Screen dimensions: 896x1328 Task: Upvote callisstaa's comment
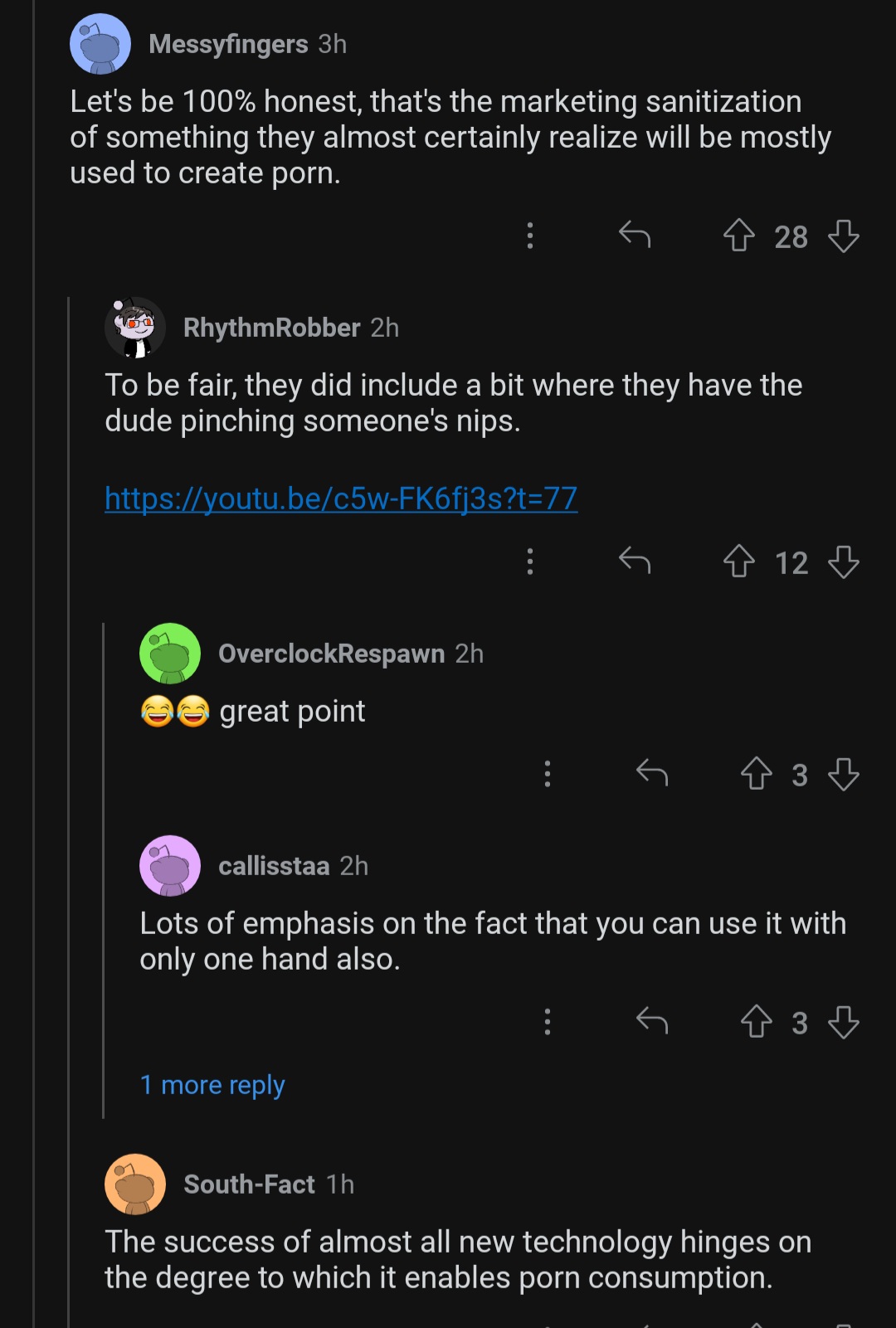click(x=756, y=1022)
